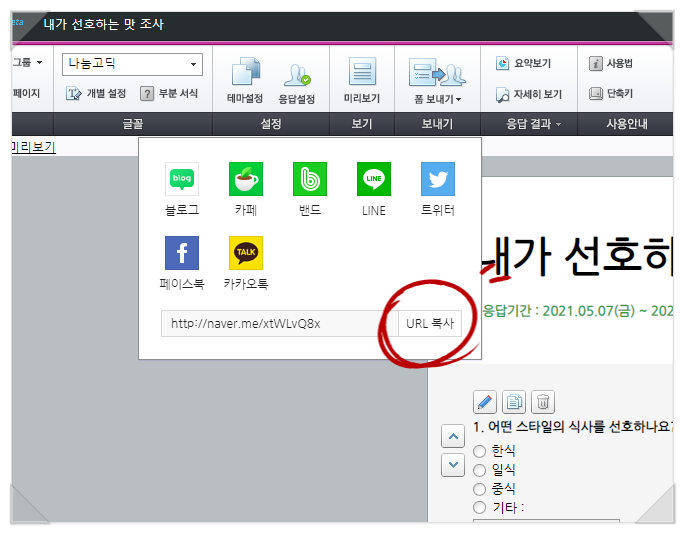685x534 pixels.
Task: Click the naver.me short URL field
Action: tap(280, 323)
